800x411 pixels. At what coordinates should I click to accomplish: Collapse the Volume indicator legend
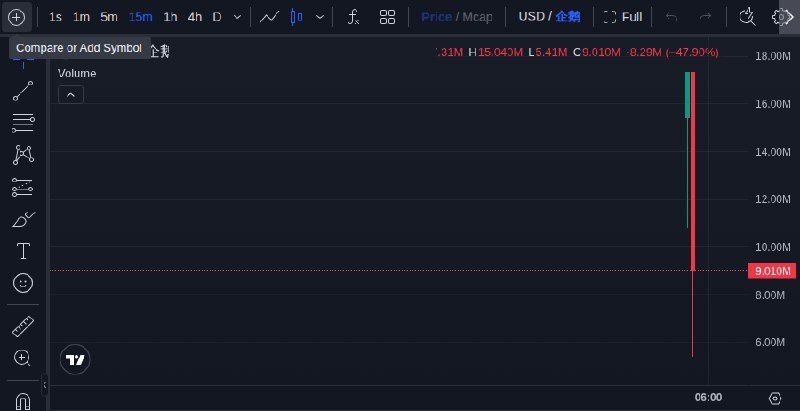tap(71, 95)
